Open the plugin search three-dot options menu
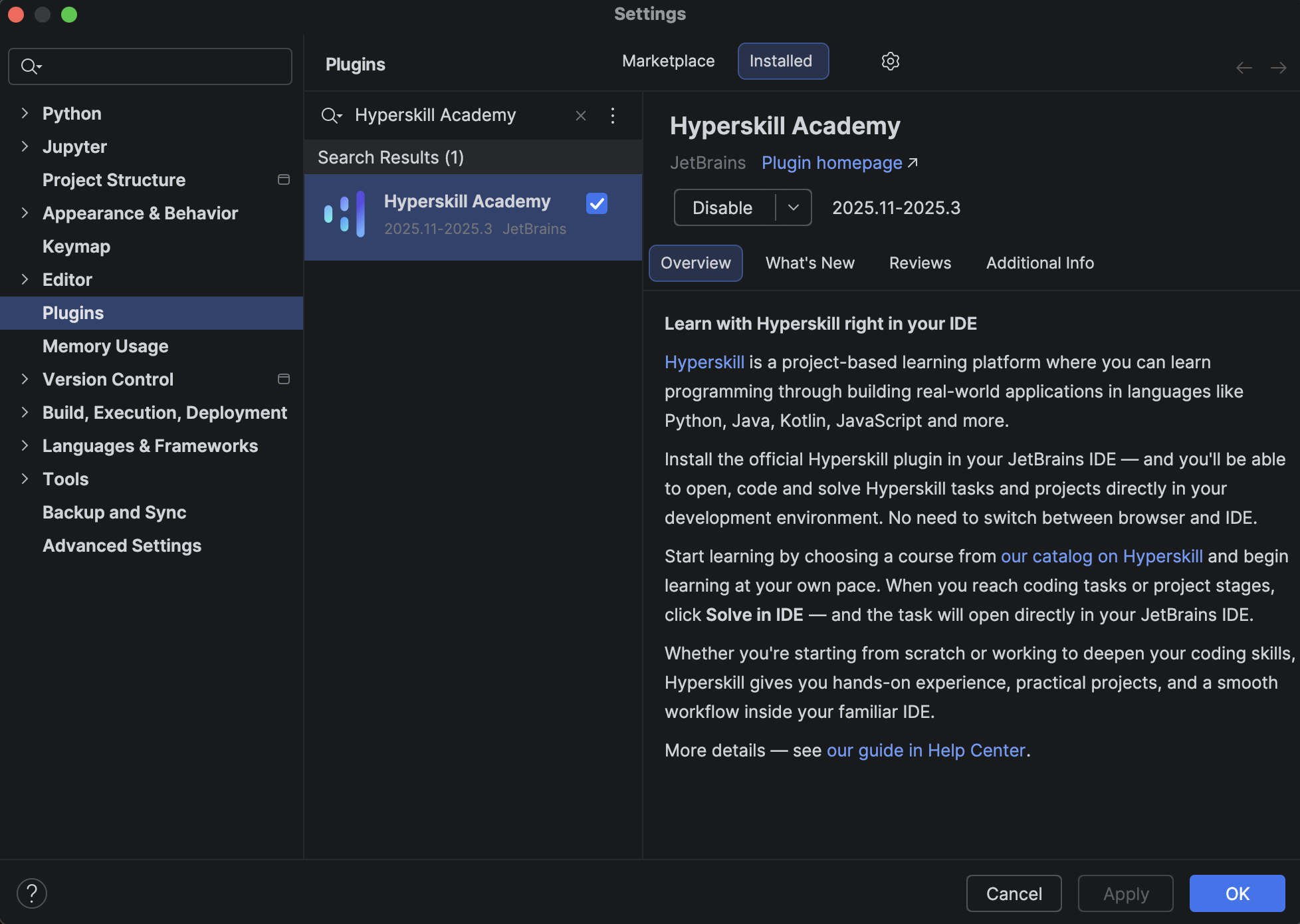This screenshot has width=1300, height=924. (613, 116)
